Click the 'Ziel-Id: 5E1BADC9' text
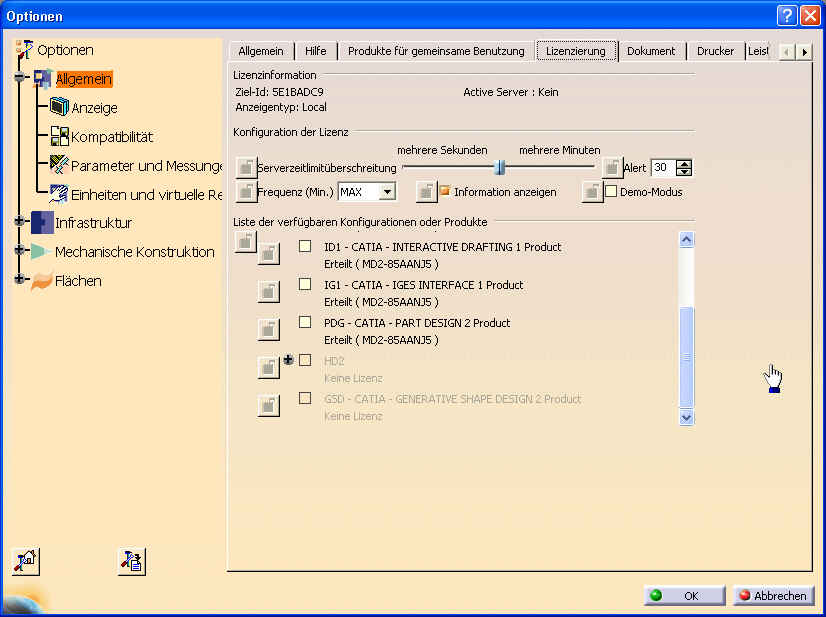Viewport: 826px width, 617px height. 279,92
